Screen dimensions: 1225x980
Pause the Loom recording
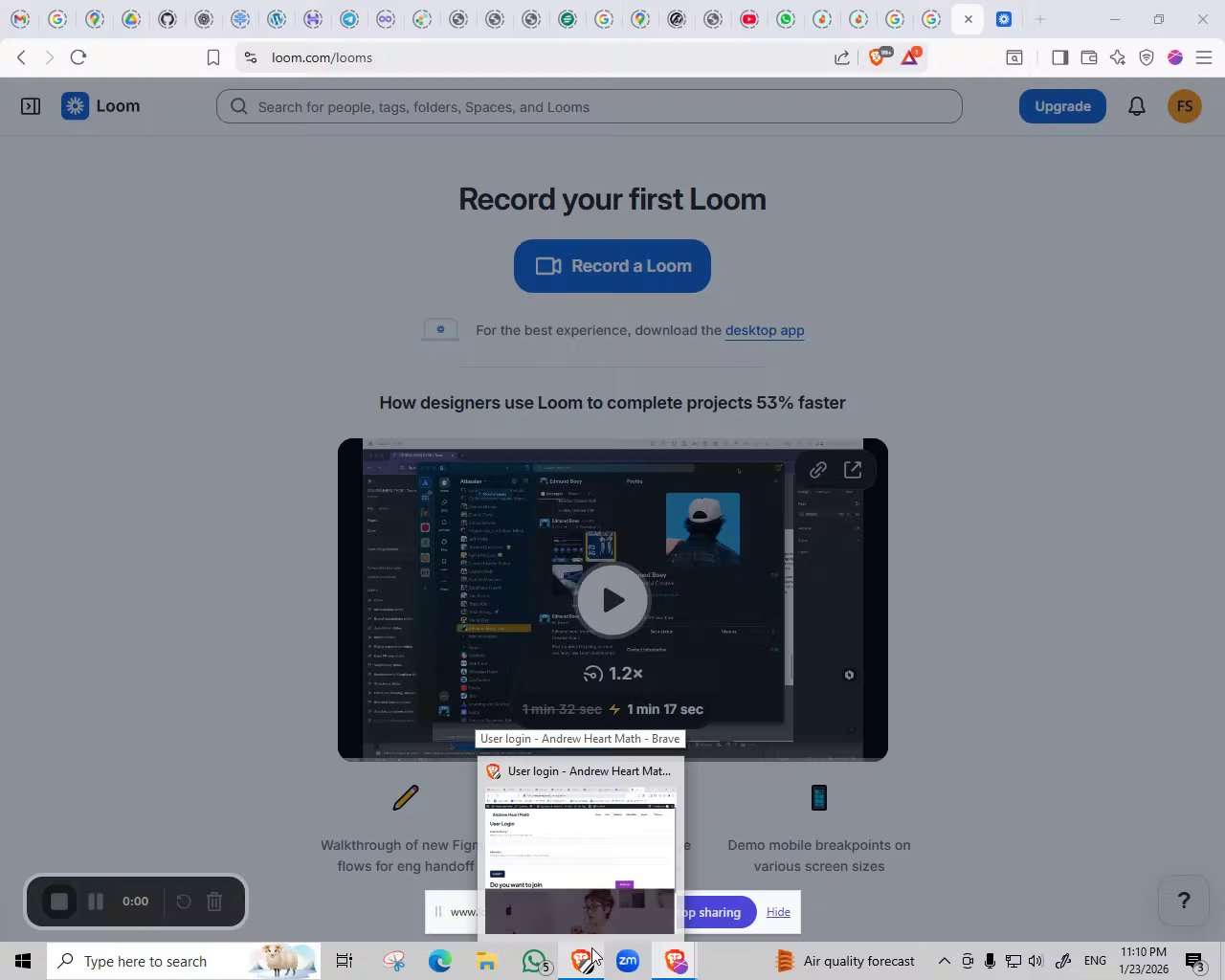96,902
